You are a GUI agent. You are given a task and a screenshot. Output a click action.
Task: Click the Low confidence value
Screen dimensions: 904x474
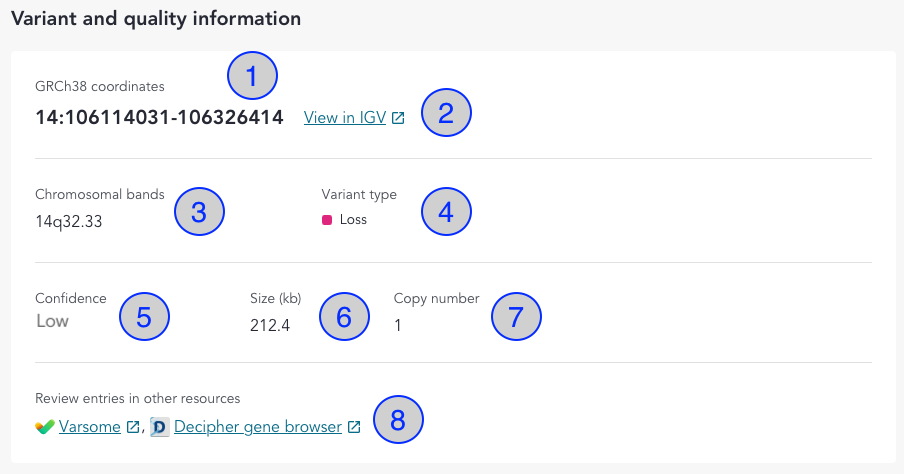(x=52, y=321)
